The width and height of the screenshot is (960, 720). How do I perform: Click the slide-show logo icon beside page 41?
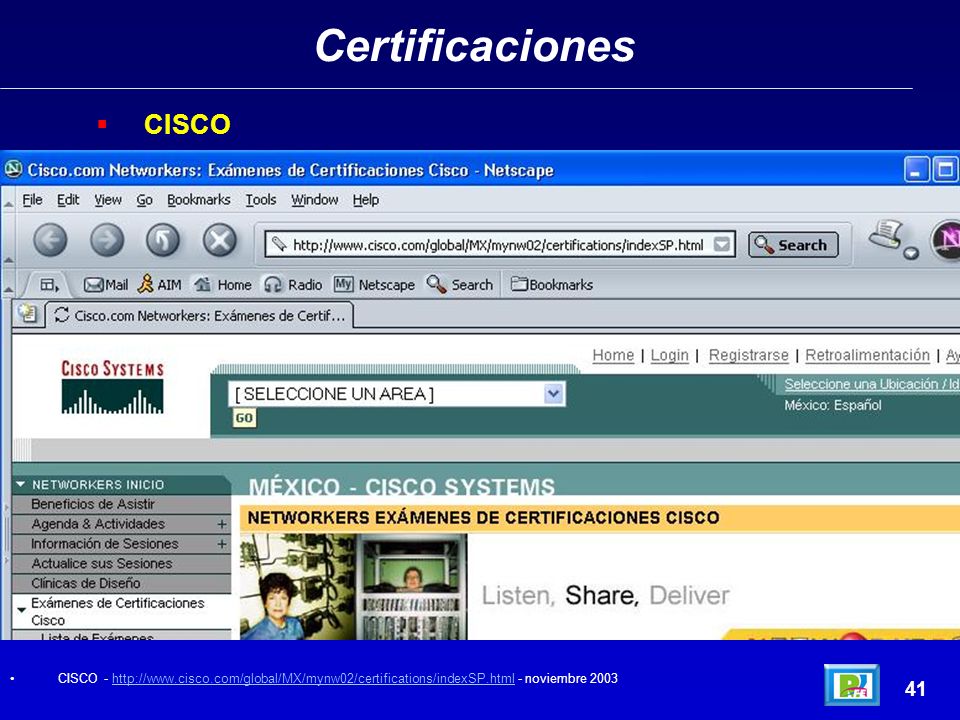(852, 685)
